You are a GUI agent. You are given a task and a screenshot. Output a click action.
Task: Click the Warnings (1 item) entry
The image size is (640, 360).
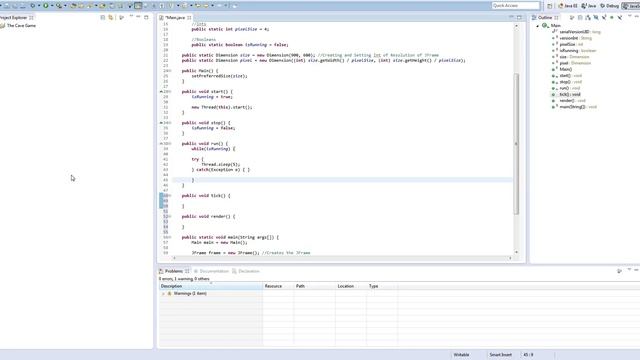[190, 293]
